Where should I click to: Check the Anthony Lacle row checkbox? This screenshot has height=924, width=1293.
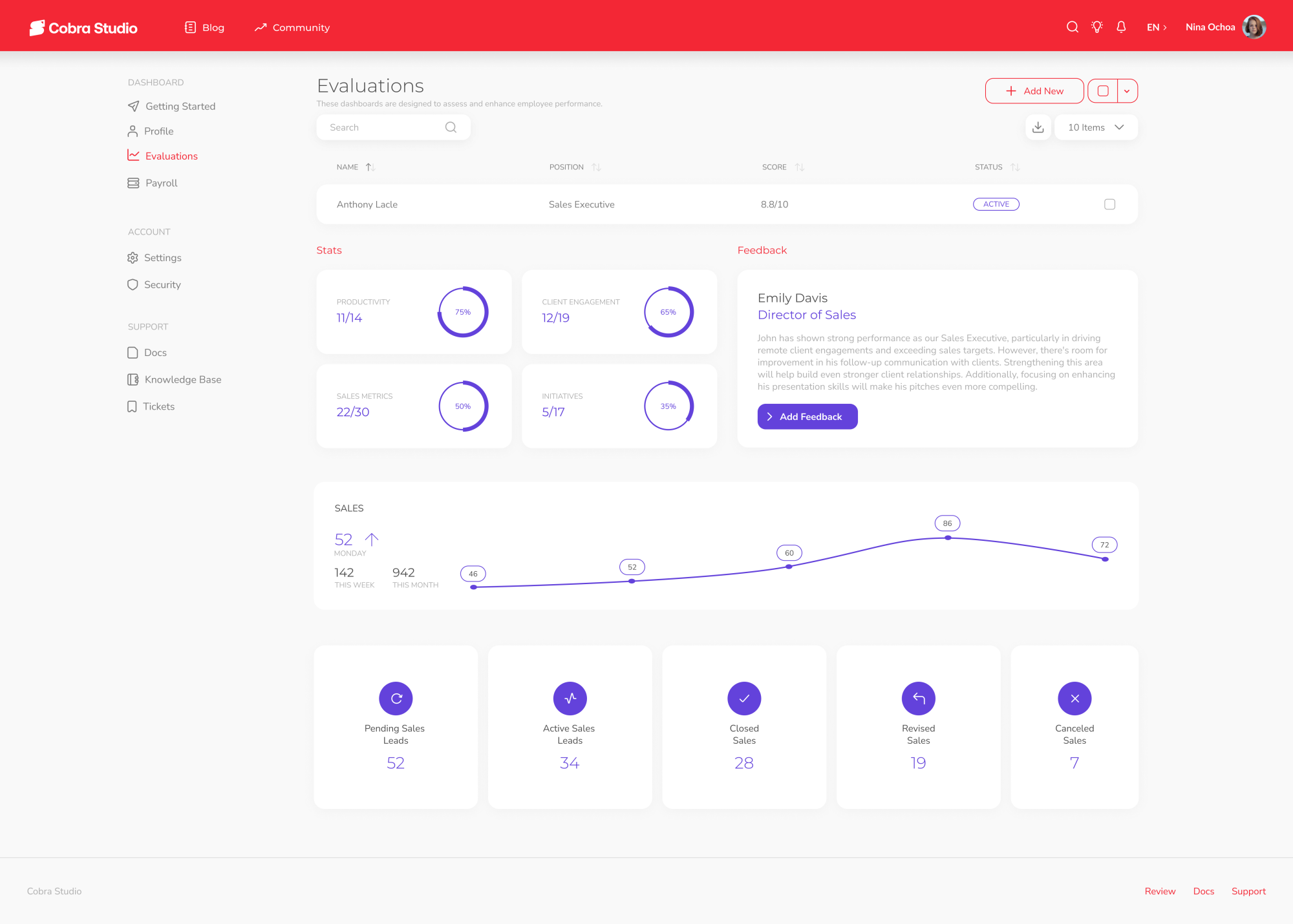pos(1109,204)
